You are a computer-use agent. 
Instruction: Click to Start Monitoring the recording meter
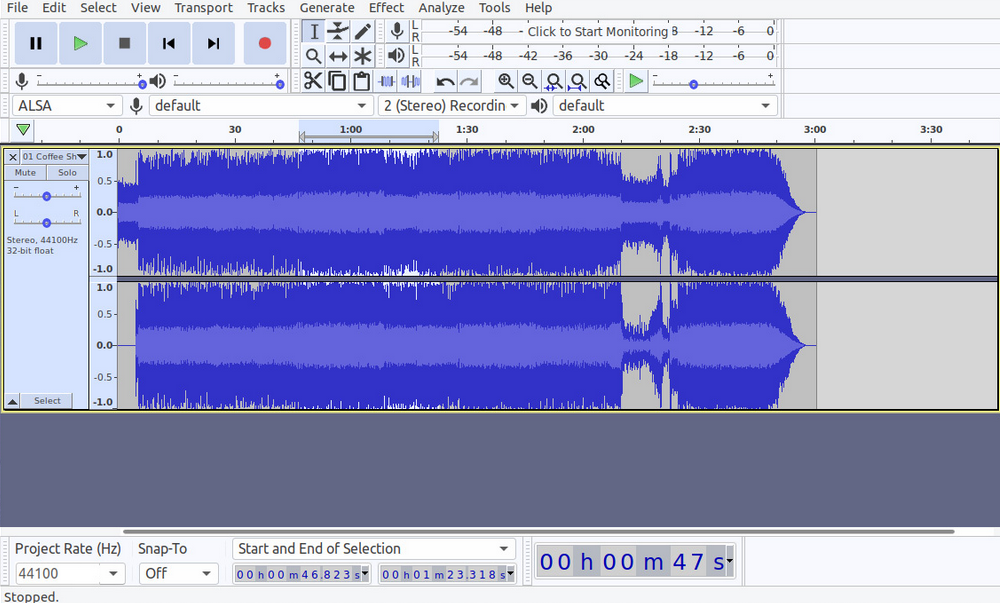(x=601, y=31)
